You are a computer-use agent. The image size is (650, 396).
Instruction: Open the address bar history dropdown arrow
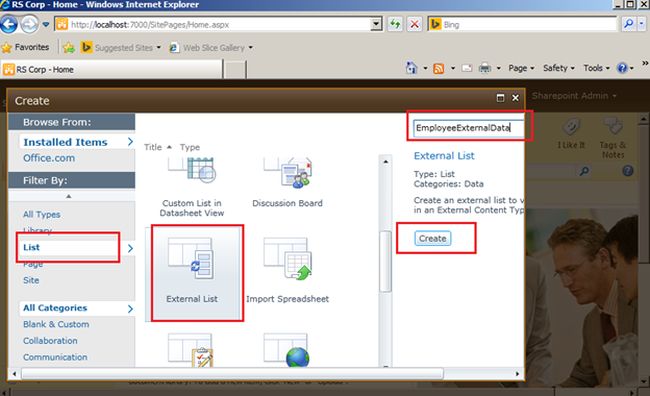click(376, 24)
